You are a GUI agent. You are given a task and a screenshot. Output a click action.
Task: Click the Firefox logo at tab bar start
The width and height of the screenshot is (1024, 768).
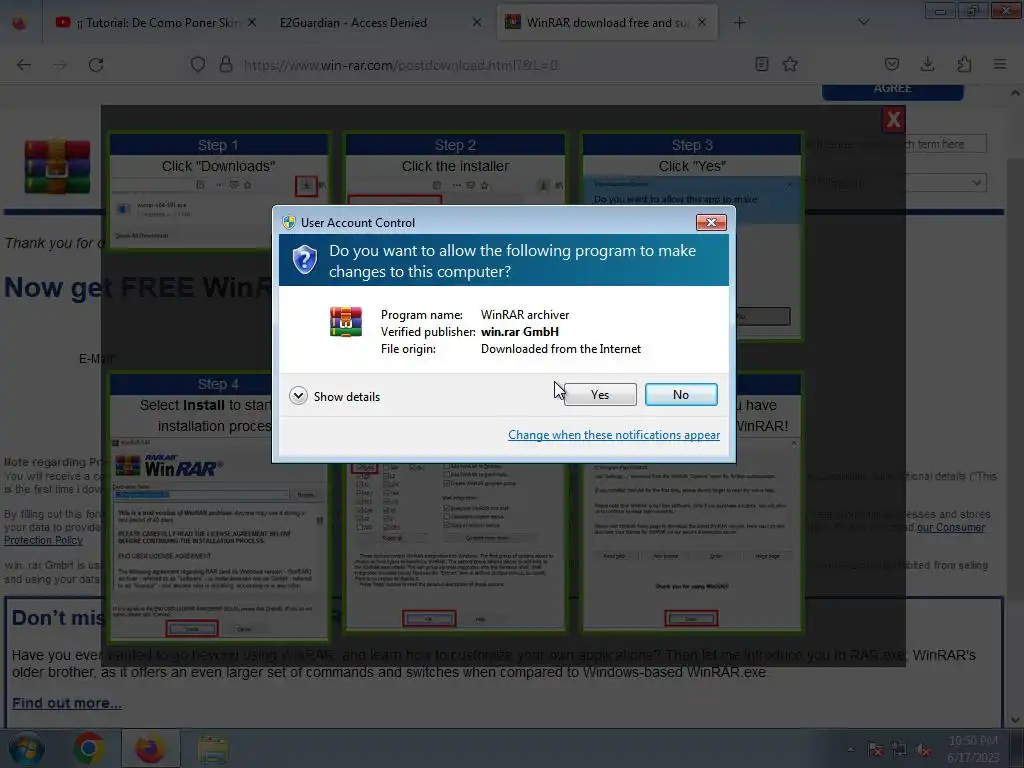[x=20, y=24]
